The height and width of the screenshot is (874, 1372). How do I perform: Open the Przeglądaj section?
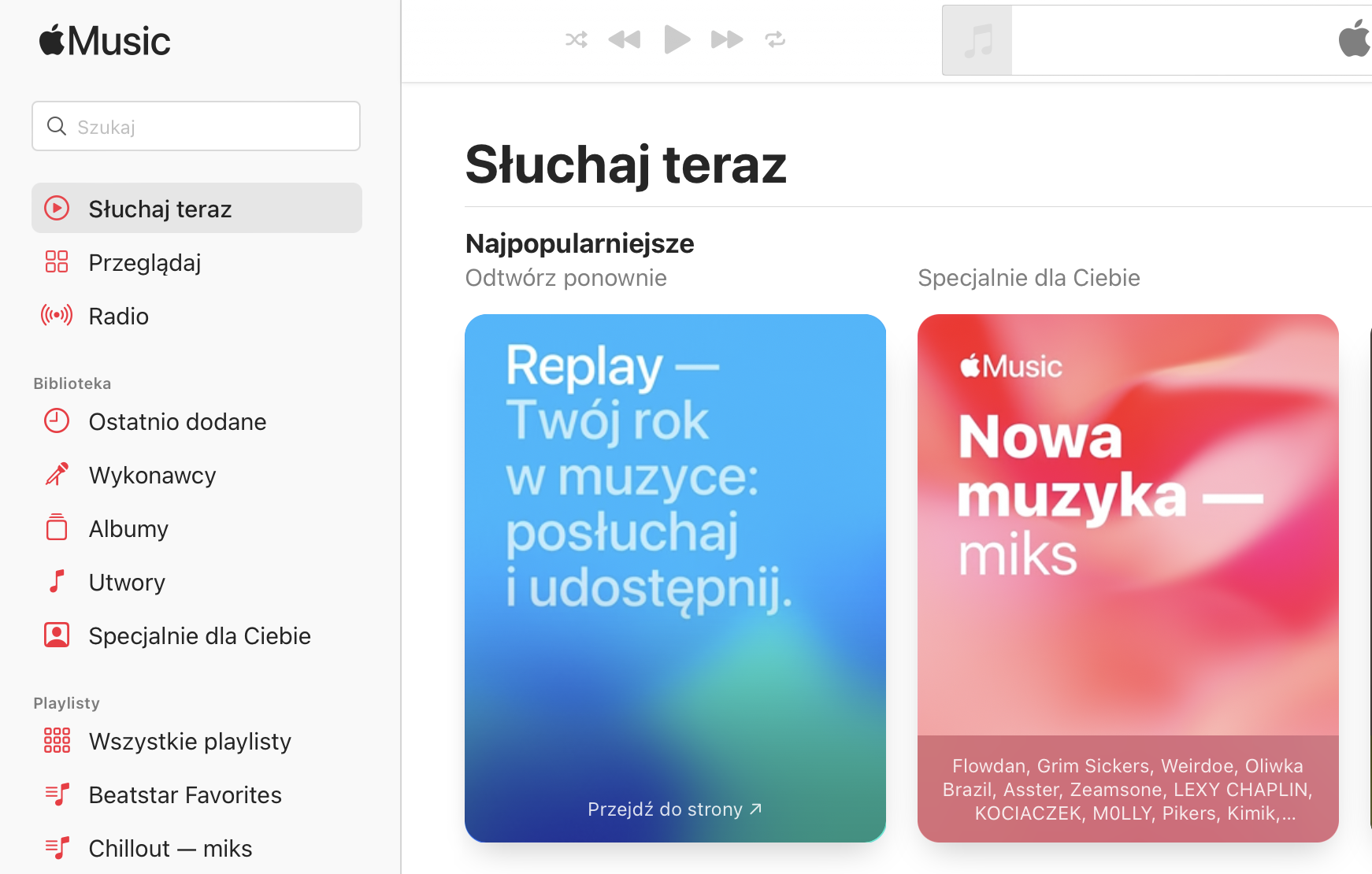point(197,261)
